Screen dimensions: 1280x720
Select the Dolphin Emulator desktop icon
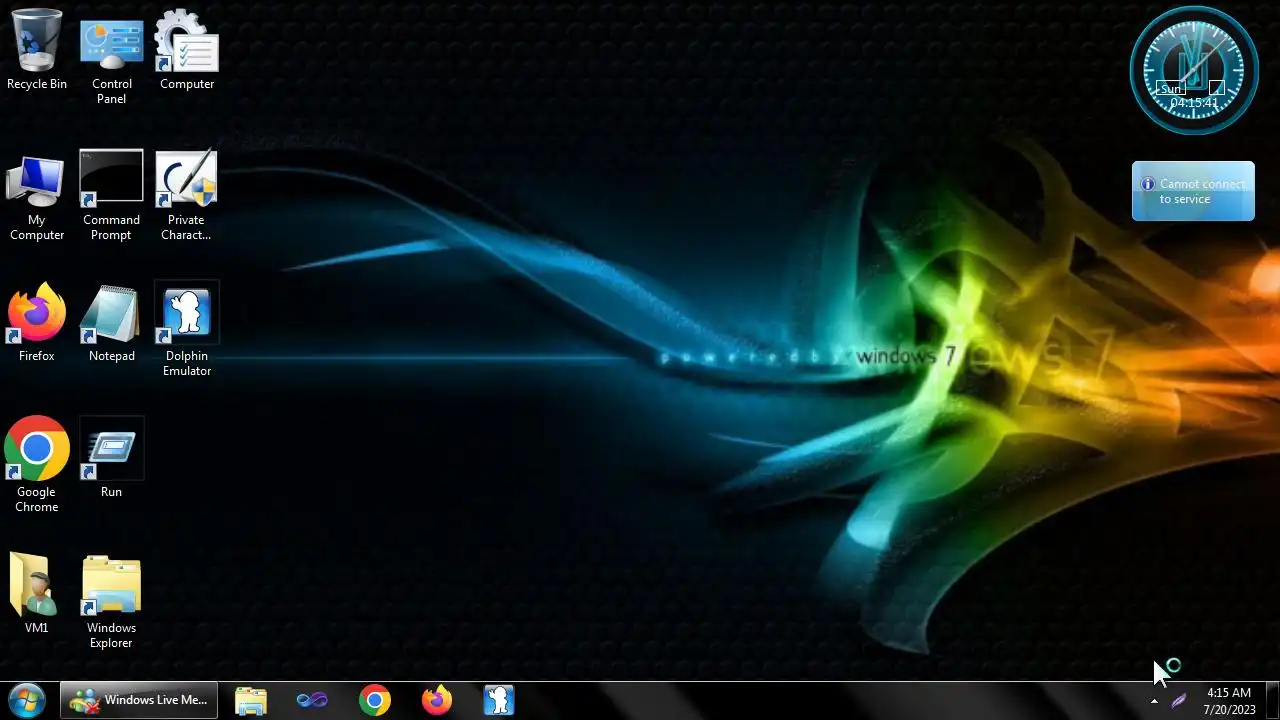point(187,330)
